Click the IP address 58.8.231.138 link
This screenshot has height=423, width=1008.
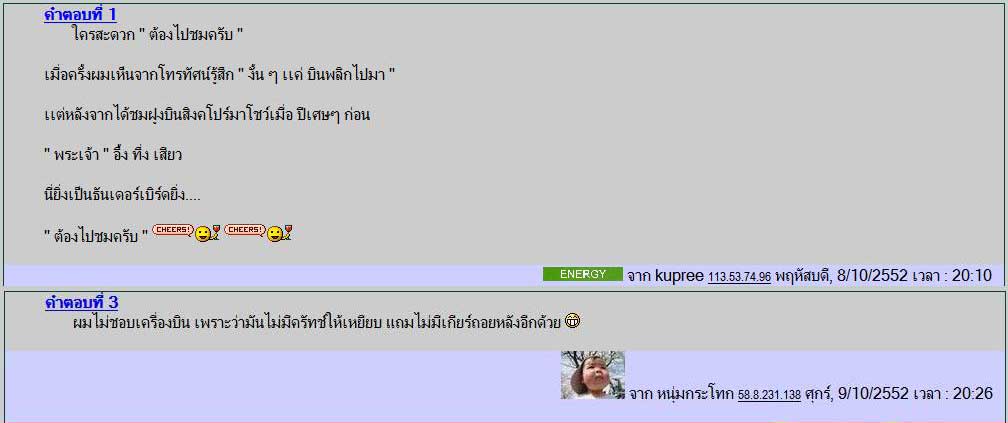pyautogui.click(x=770, y=395)
